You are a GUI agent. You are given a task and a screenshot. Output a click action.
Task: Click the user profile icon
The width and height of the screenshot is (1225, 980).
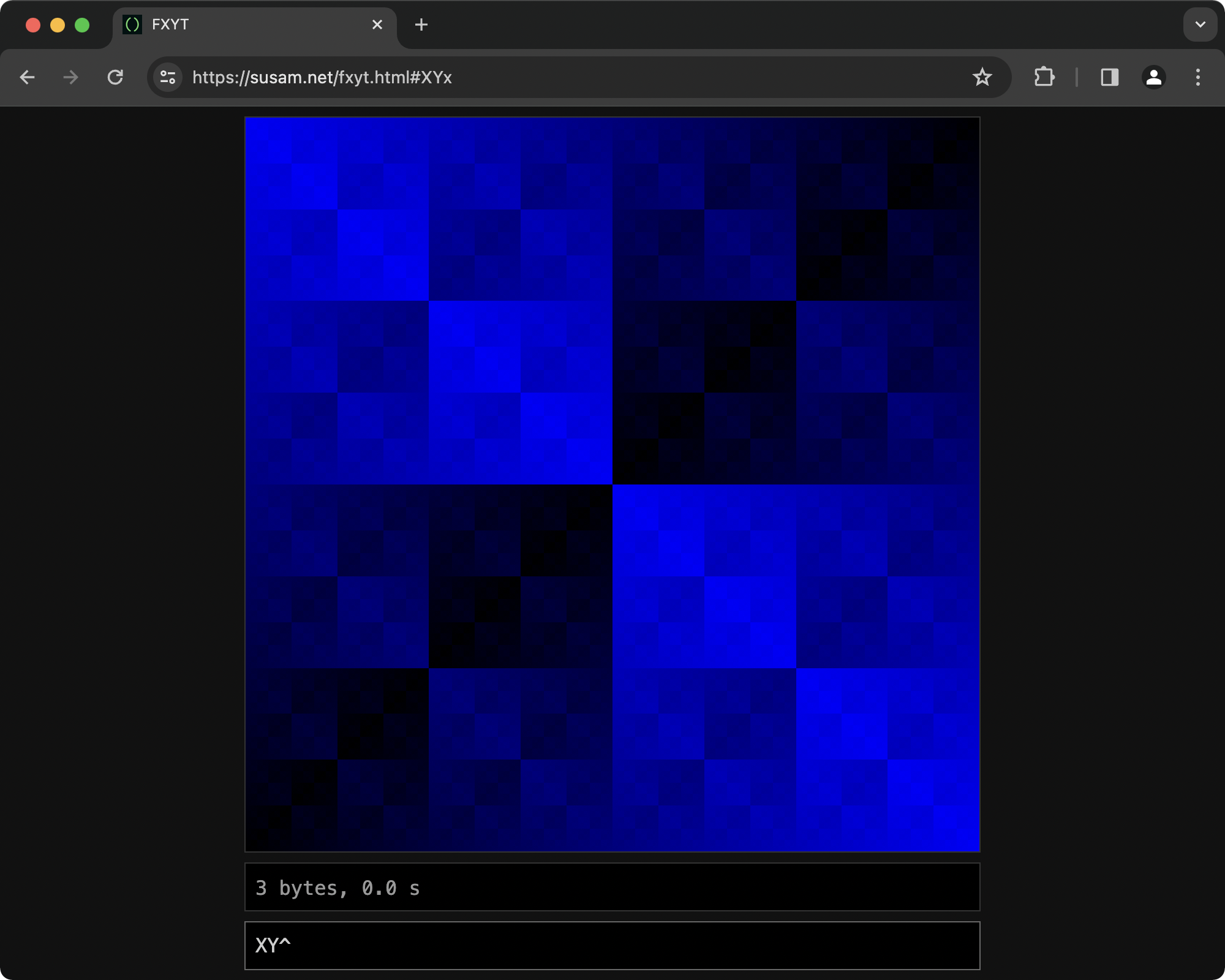click(1154, 77)
